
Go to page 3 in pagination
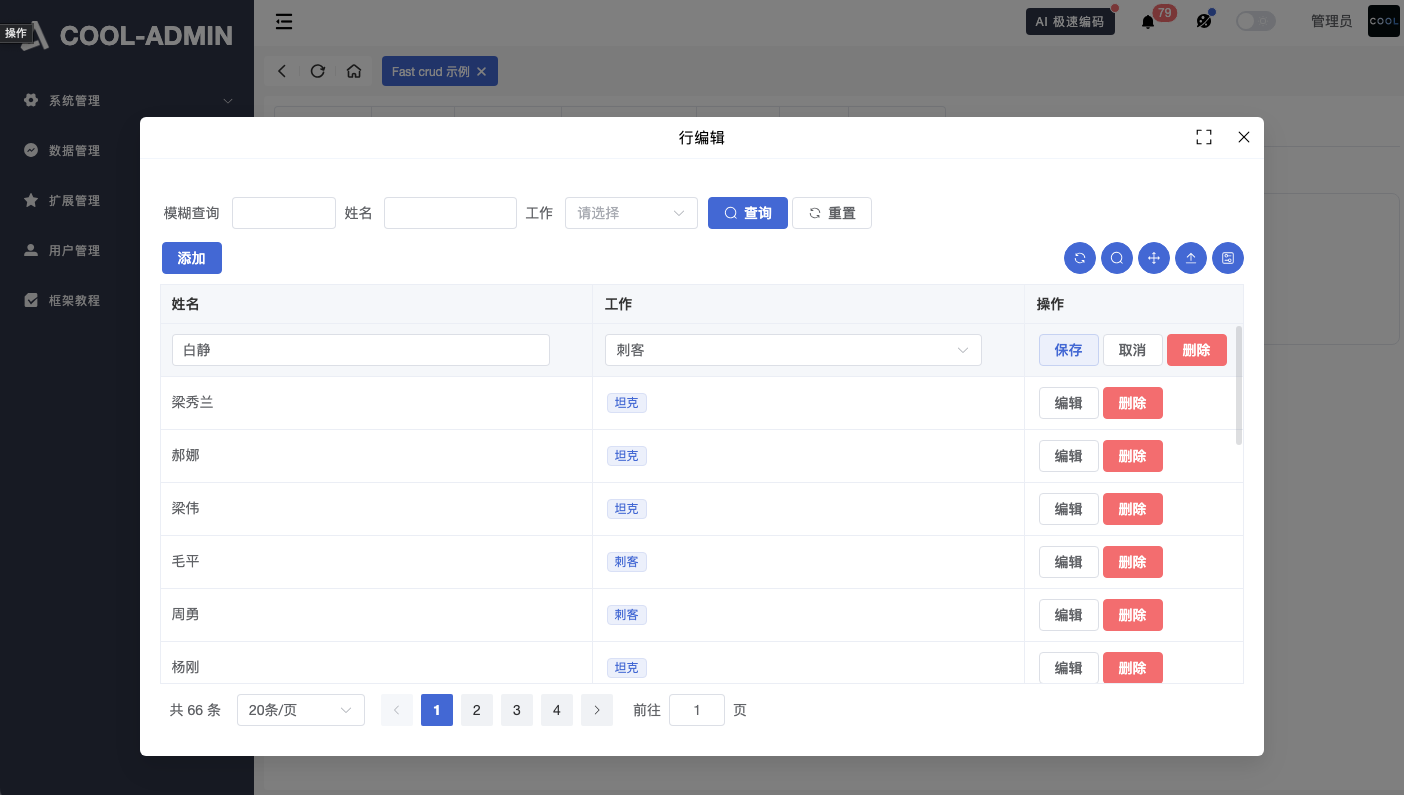[516, 710]
